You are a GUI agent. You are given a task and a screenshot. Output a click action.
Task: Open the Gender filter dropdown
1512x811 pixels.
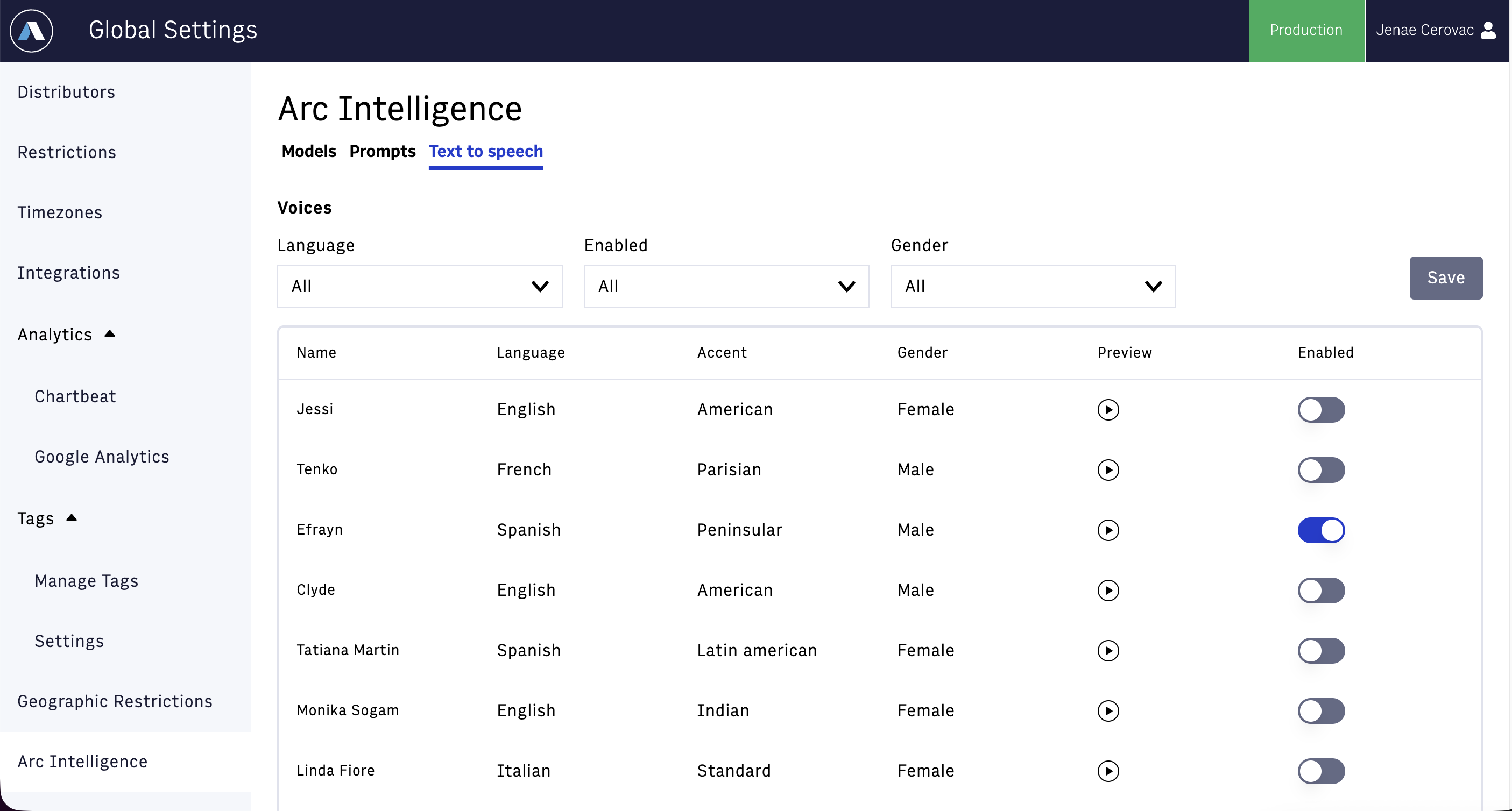[1033, 286]
